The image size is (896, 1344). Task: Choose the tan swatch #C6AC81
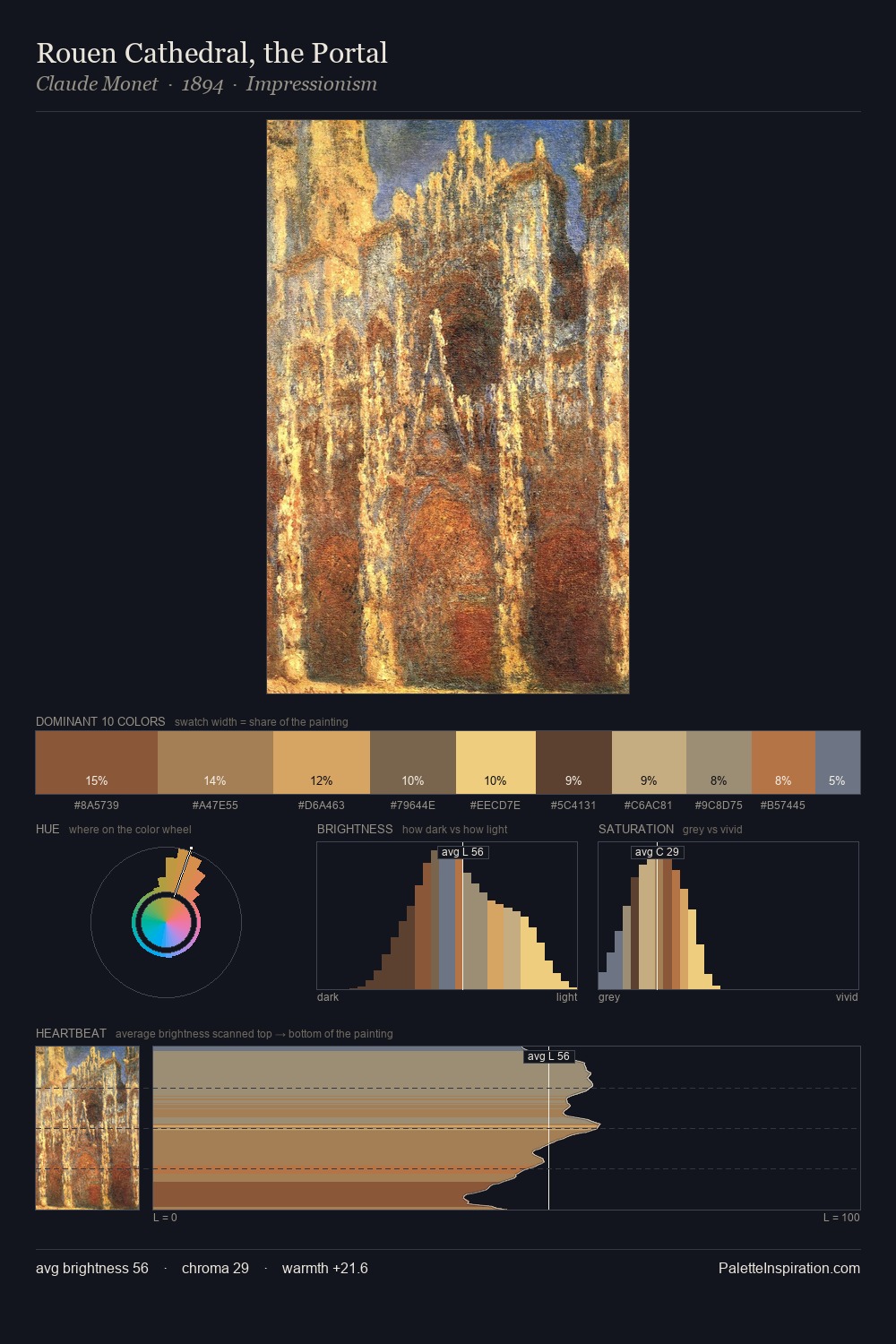click(649, 762)
